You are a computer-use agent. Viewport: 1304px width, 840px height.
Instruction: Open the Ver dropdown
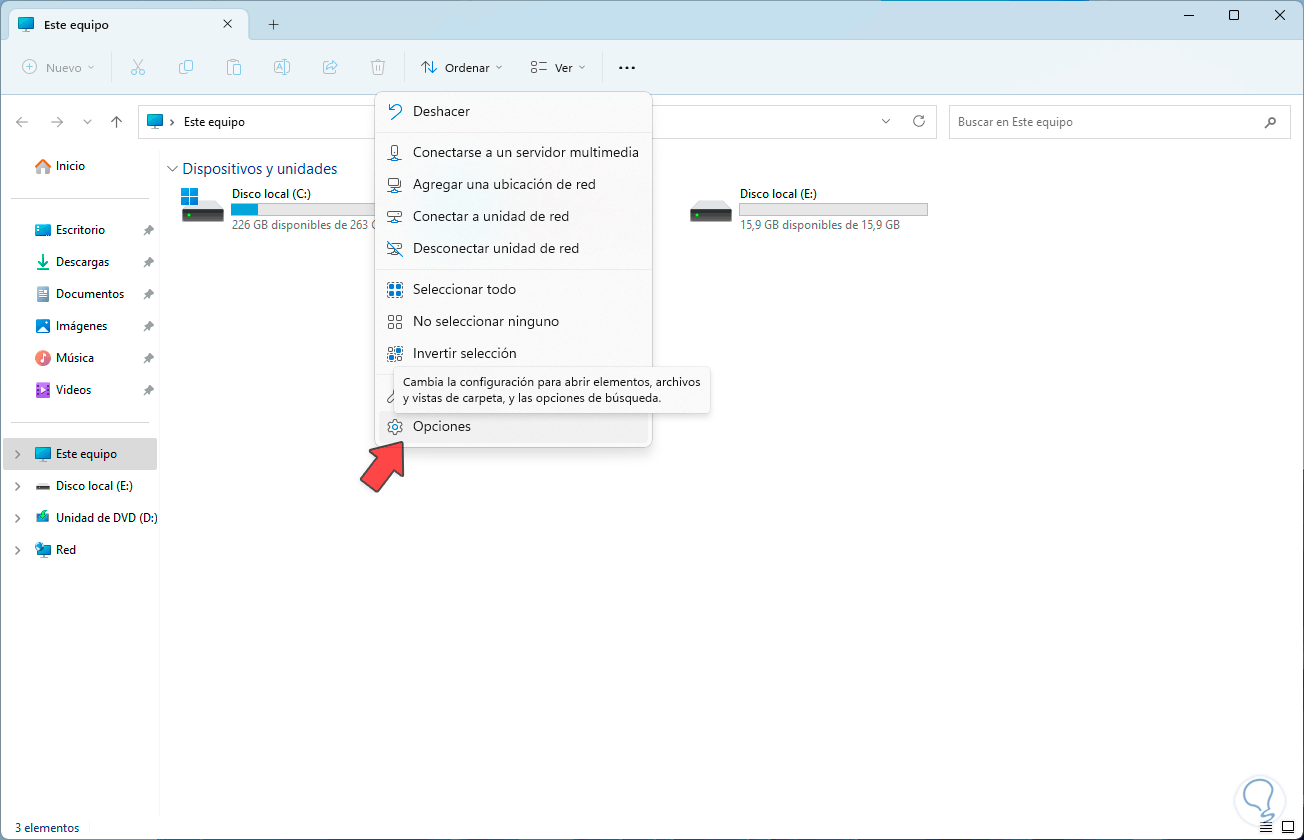(557, 67)
